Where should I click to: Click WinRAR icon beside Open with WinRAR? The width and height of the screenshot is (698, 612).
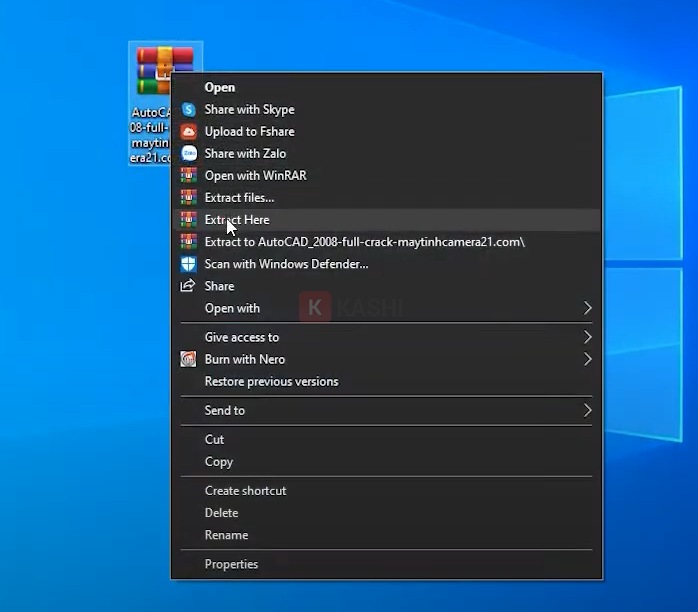click(189, 175)
